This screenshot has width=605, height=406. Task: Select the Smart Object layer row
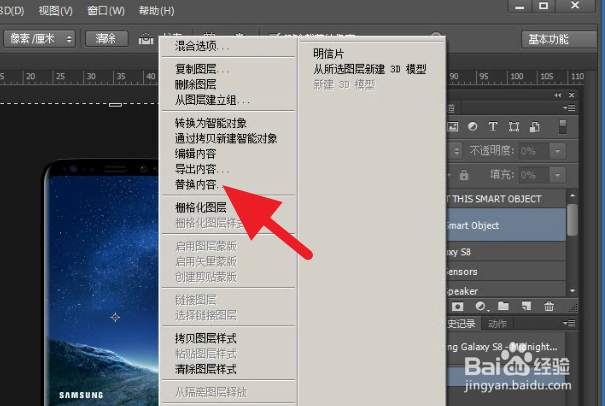pos(506,225)
